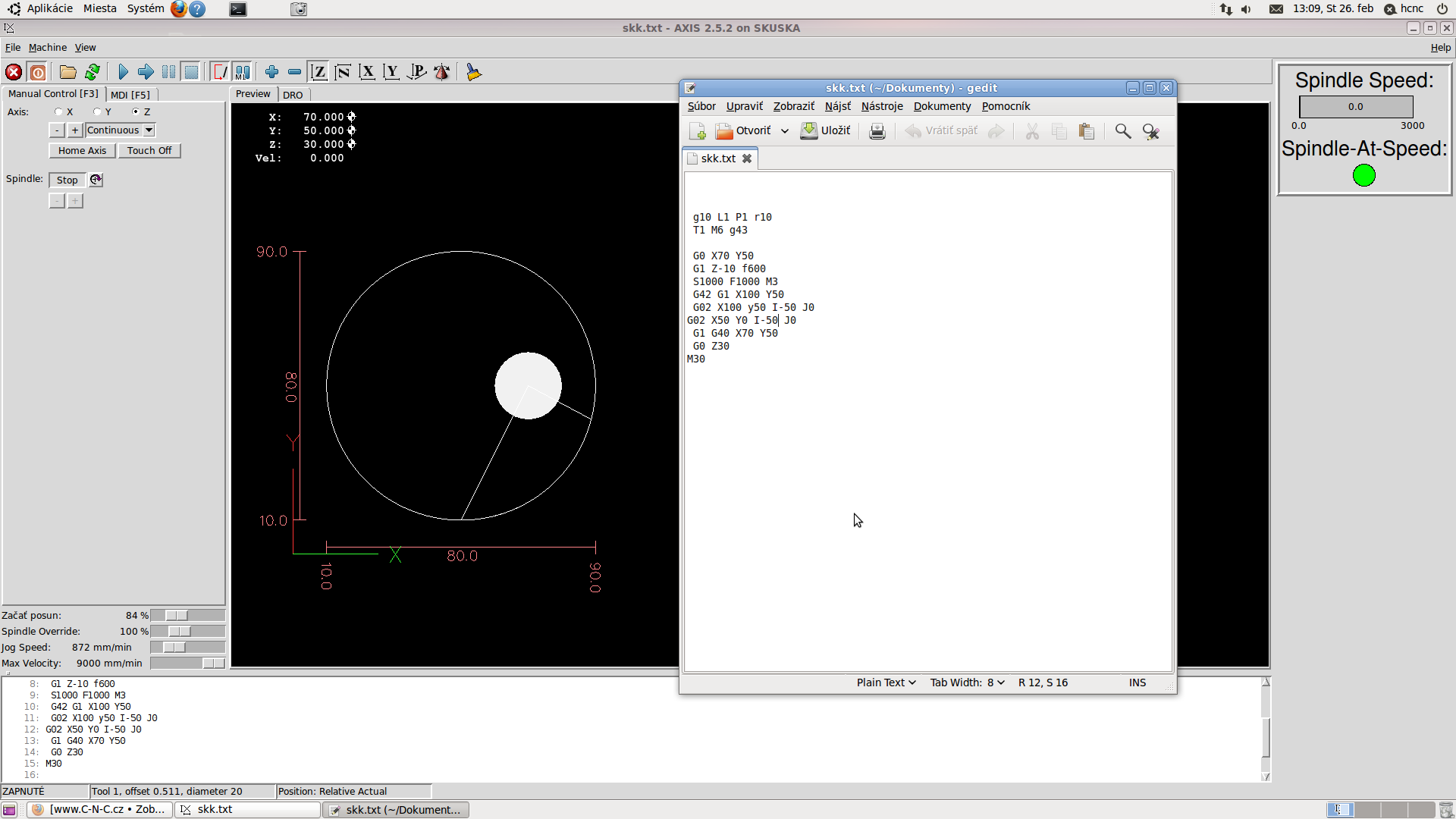The height and width of the screenshot is (819, 1456).
Task: Select the Z axis radio button
Action: point(136,111)
